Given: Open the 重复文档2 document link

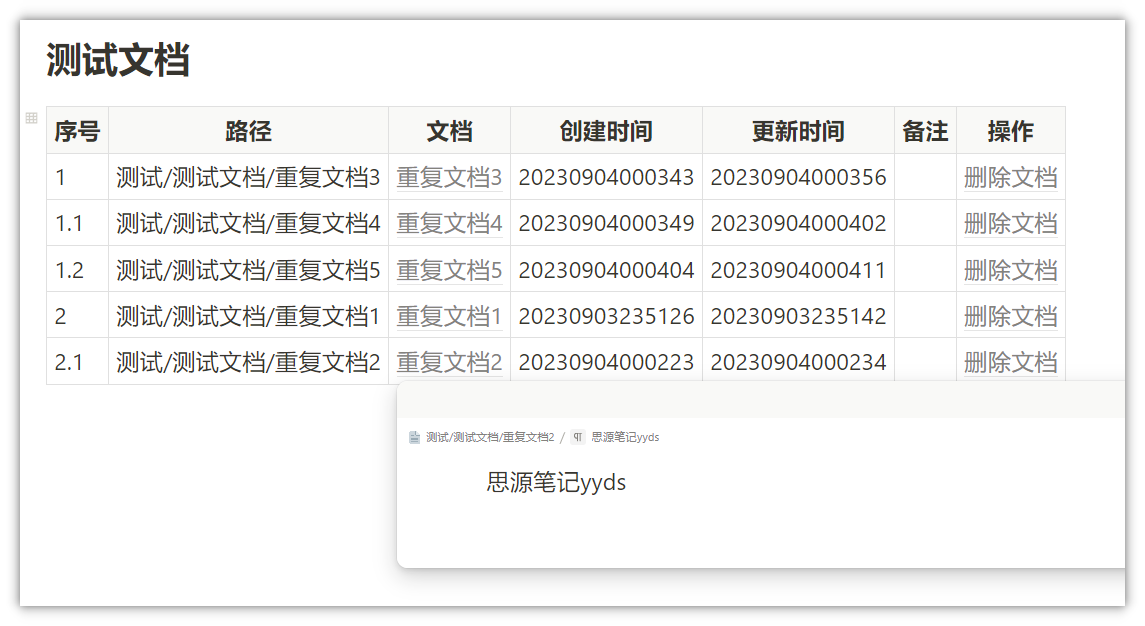Looking at the screenshot, I should click(449, 362).
